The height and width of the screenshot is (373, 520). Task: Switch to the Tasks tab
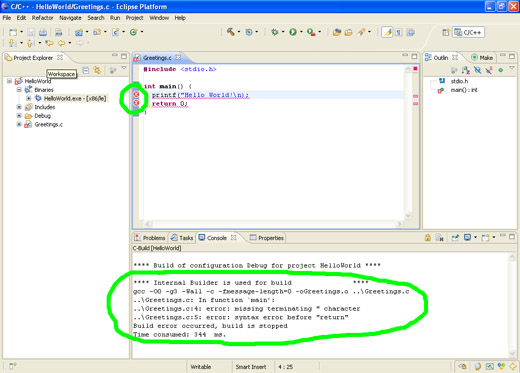182,238
